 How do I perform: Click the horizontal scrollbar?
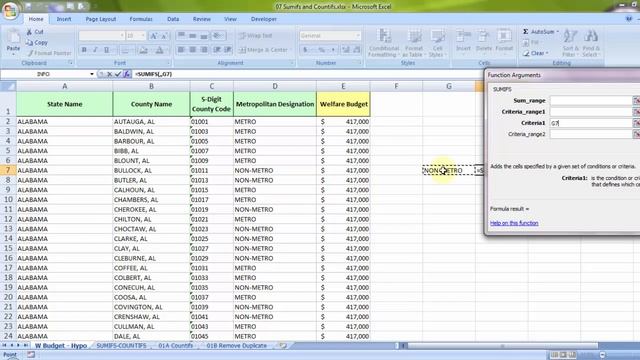tap(502, 346)
